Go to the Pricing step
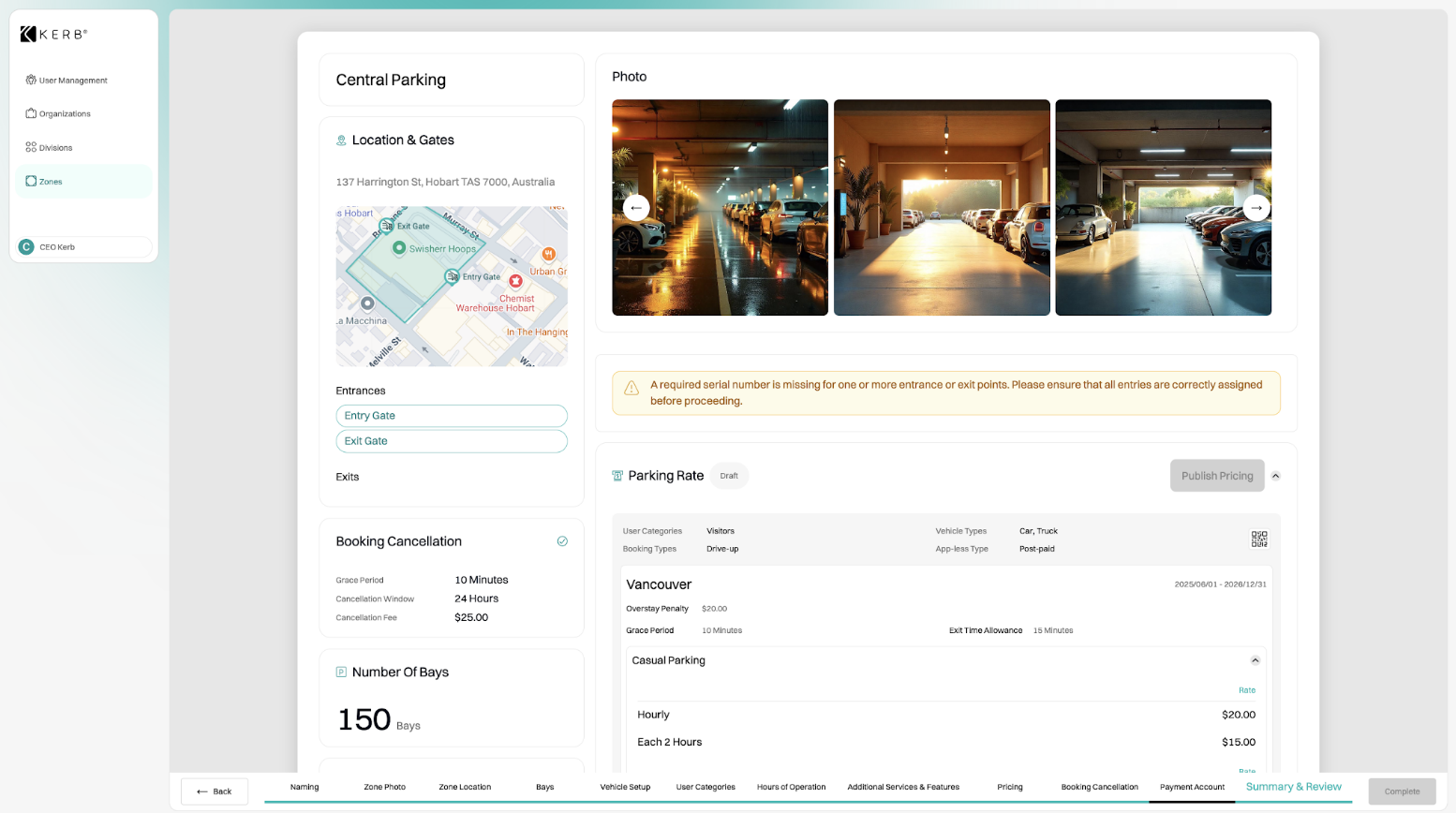 click(x=1010, y=787)
